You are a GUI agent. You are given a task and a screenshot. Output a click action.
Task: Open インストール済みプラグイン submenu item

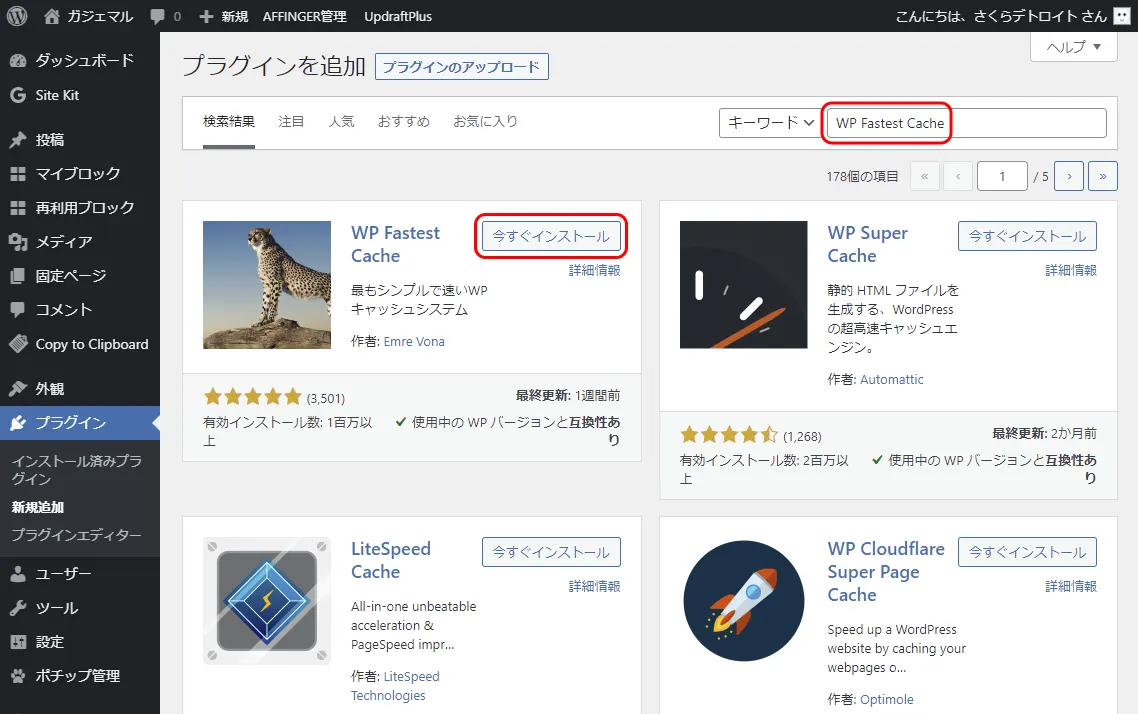pyautogui.click(x=77, y=469)
